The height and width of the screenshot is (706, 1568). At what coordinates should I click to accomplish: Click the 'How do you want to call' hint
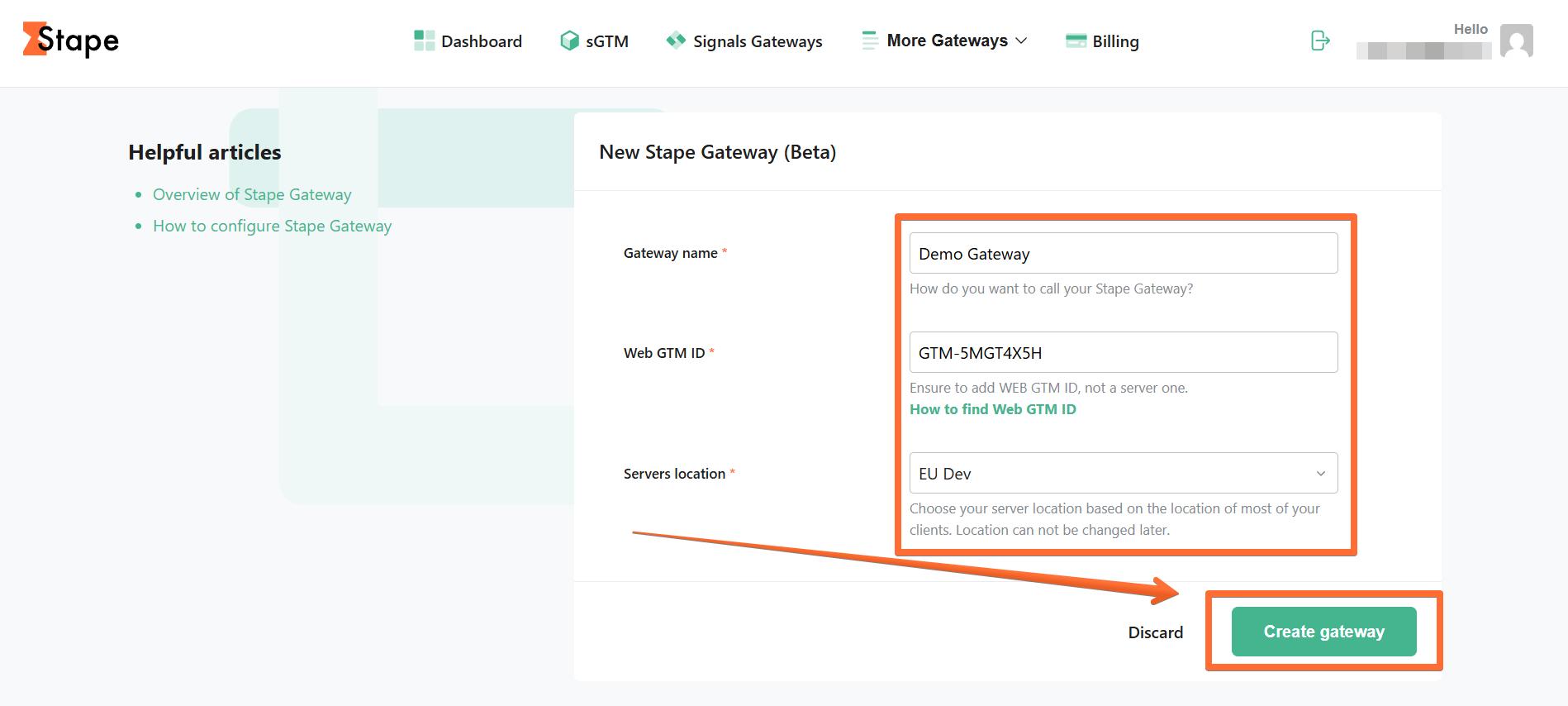click(1051, 289)
